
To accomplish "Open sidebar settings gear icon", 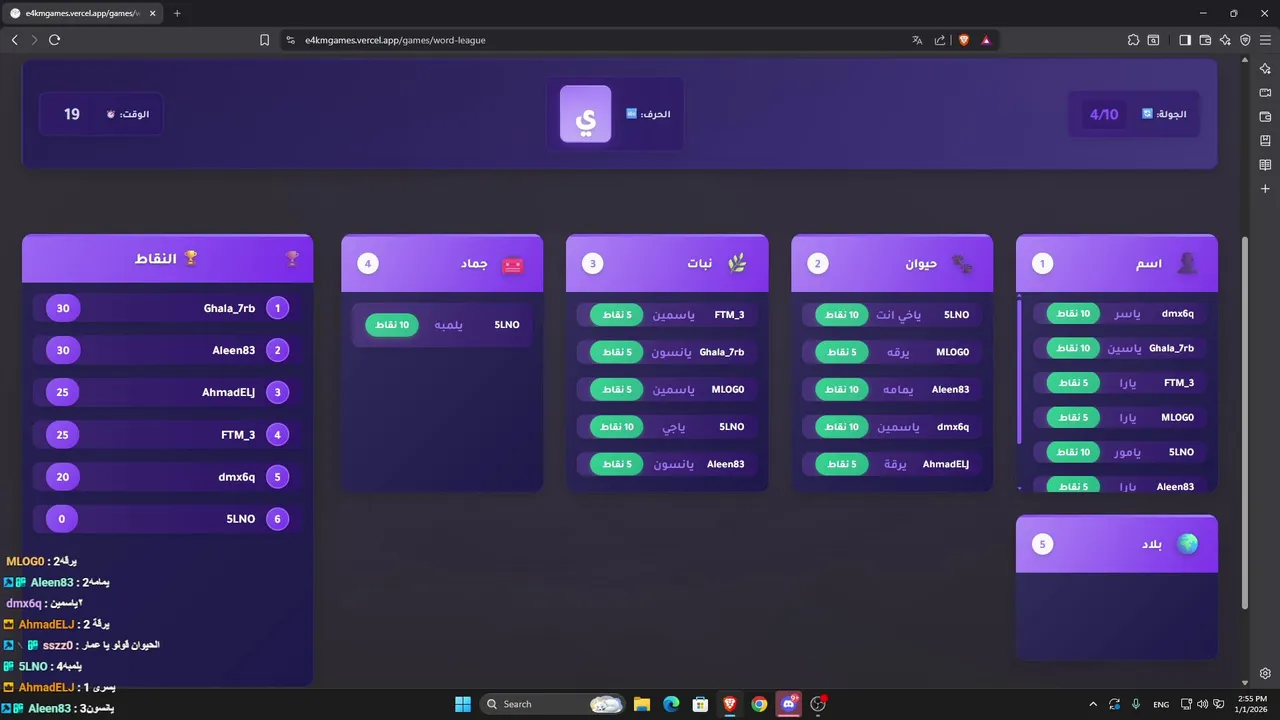I will click(1265, 673).
